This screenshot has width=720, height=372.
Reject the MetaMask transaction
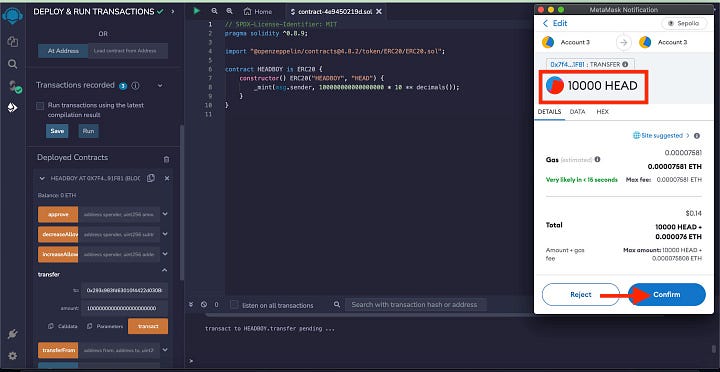coord(580,294)
